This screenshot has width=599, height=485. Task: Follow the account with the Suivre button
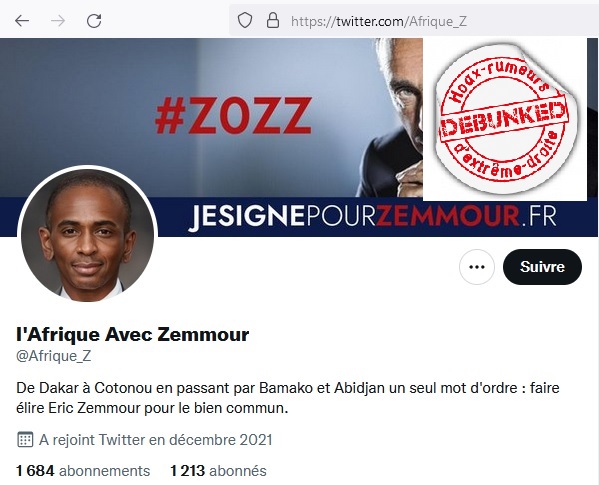[542, 267]
